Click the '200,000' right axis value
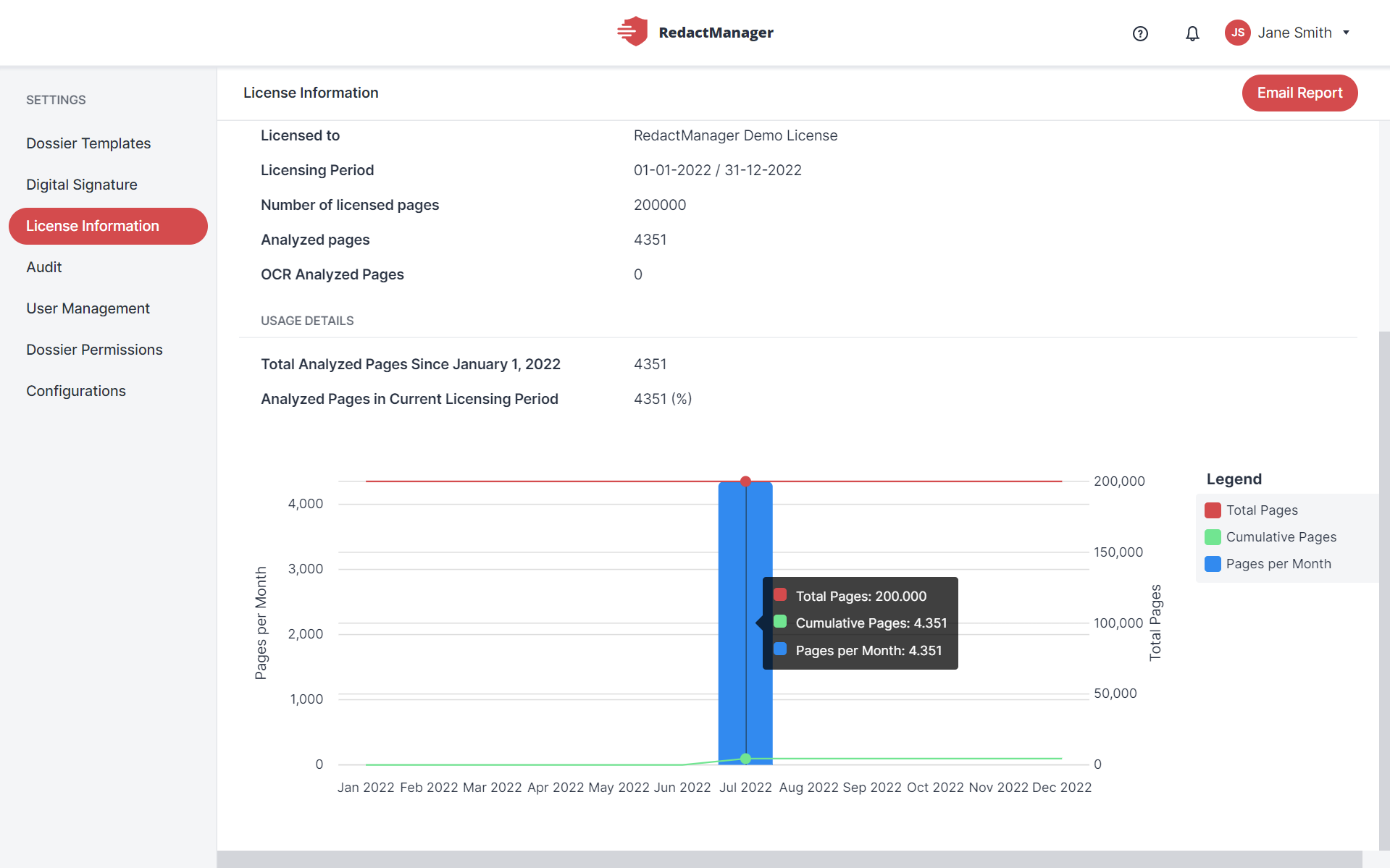This screenshot has height=868, width=1390. (1119, 481)
